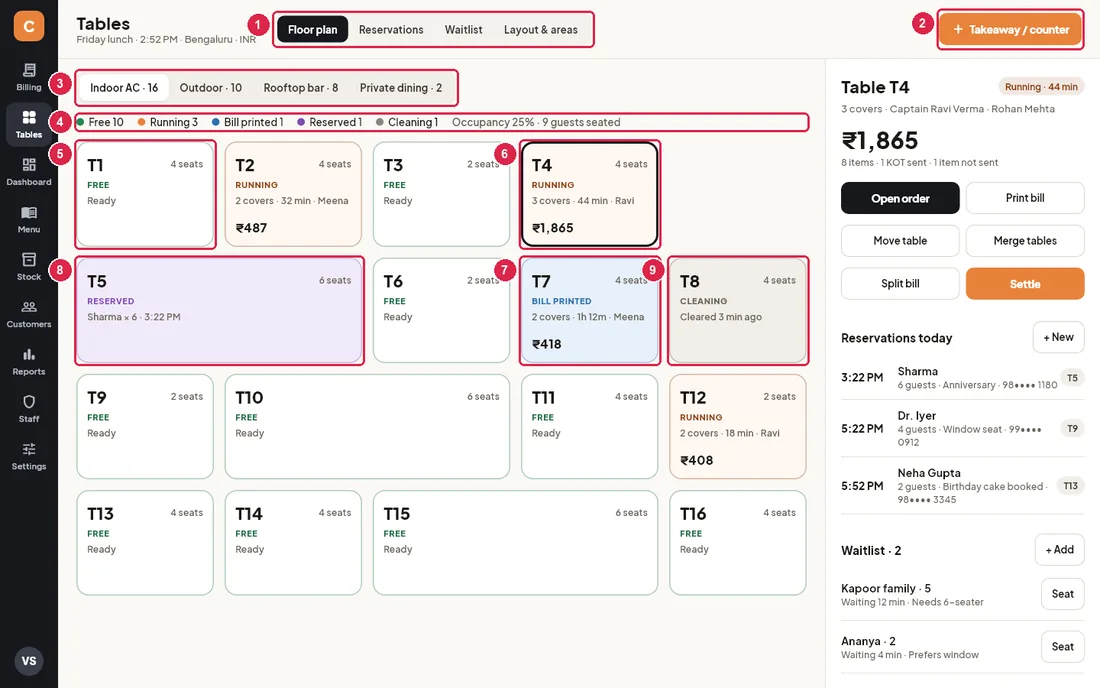The image size is (1100, 688).
Task: Seat the Kapoor family
Action: tap(1062, 594)
